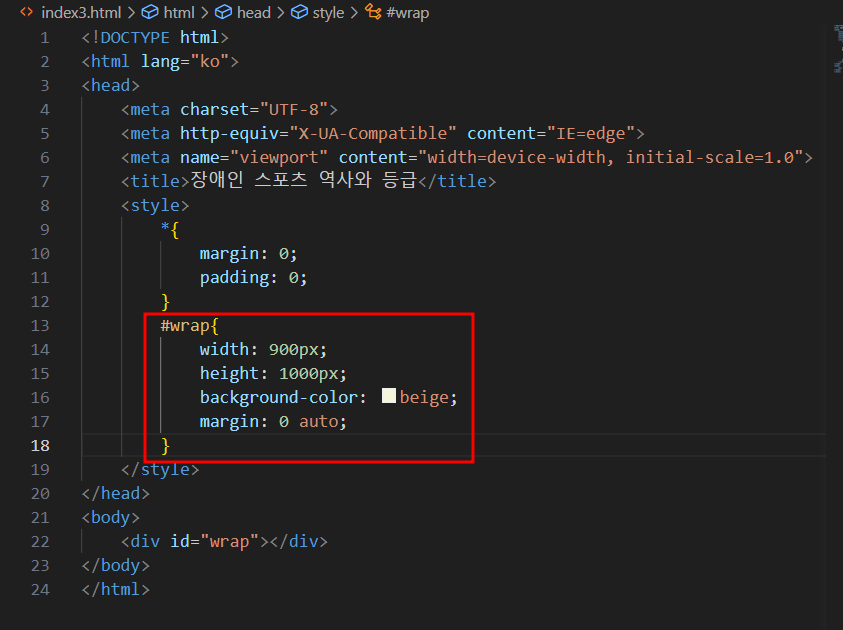Image resolution: width=843 pixels, height=630 pixels.
Task: Click the closing brace on line 18
Action: tap(165, 446)
